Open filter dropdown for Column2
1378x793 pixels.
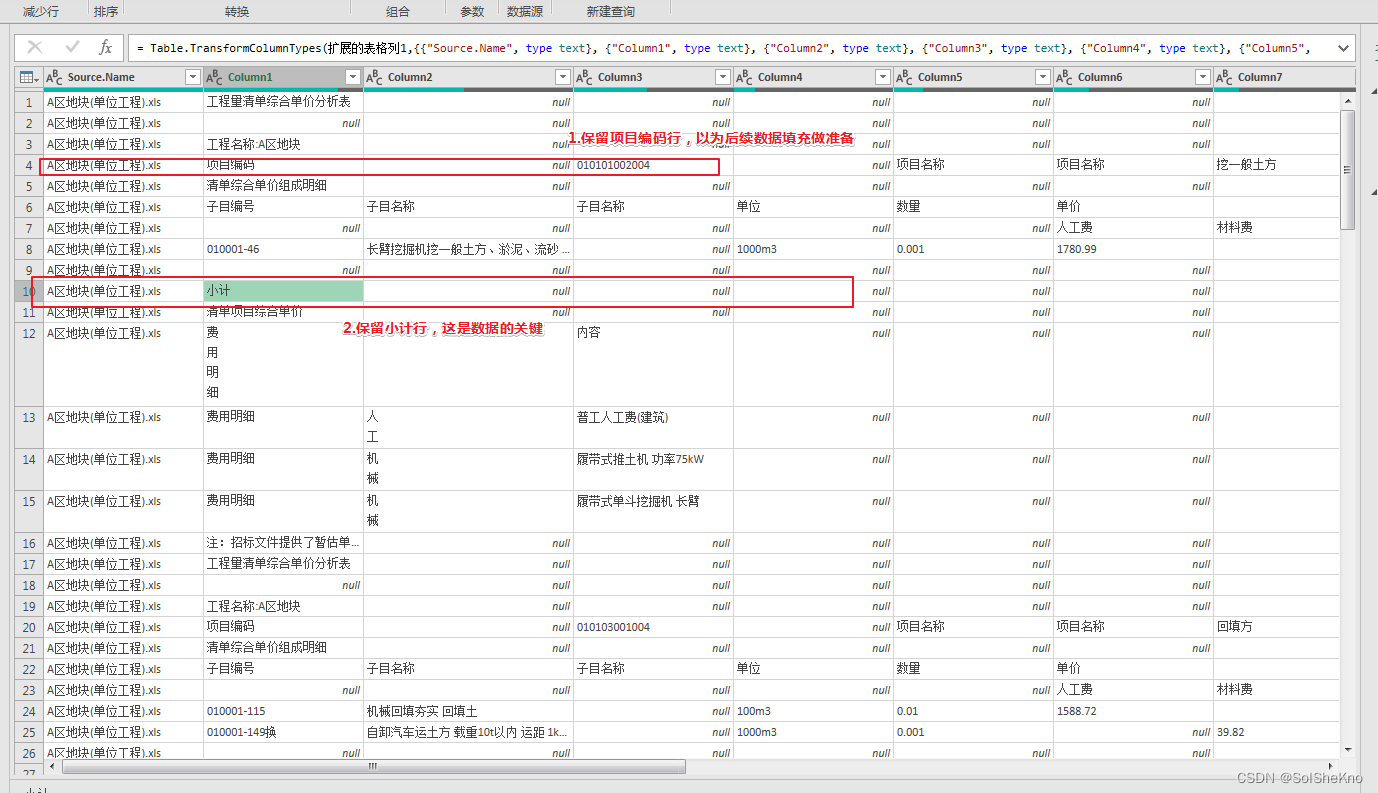[563, 77]
